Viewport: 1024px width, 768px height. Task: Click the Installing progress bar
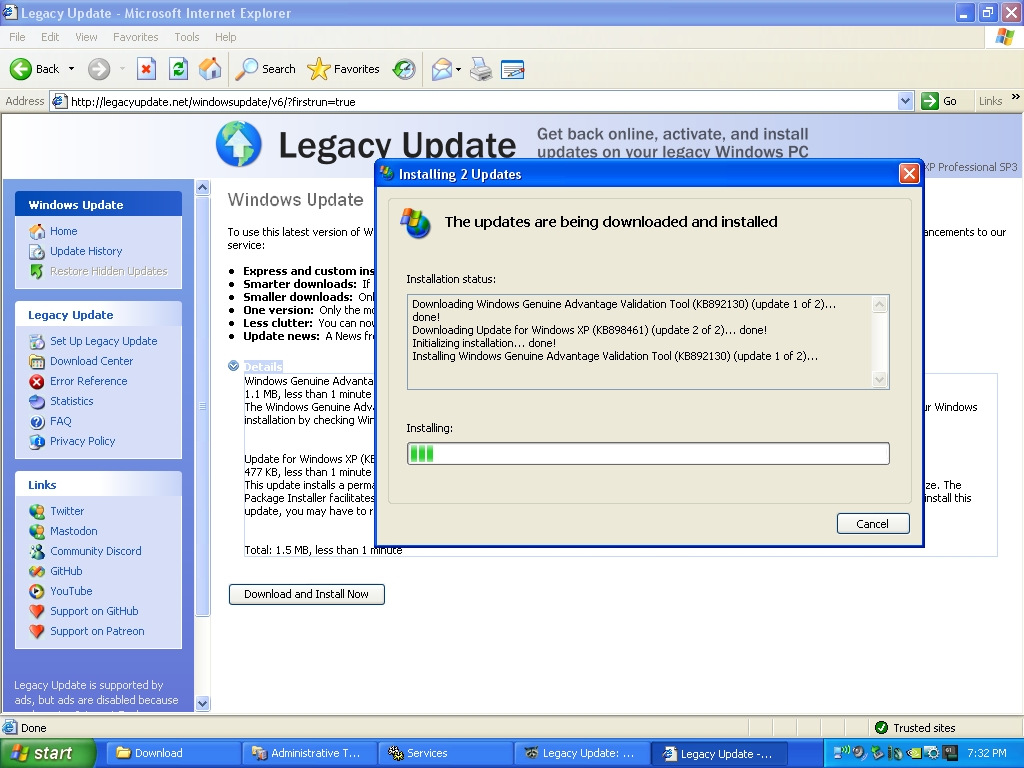648,453
